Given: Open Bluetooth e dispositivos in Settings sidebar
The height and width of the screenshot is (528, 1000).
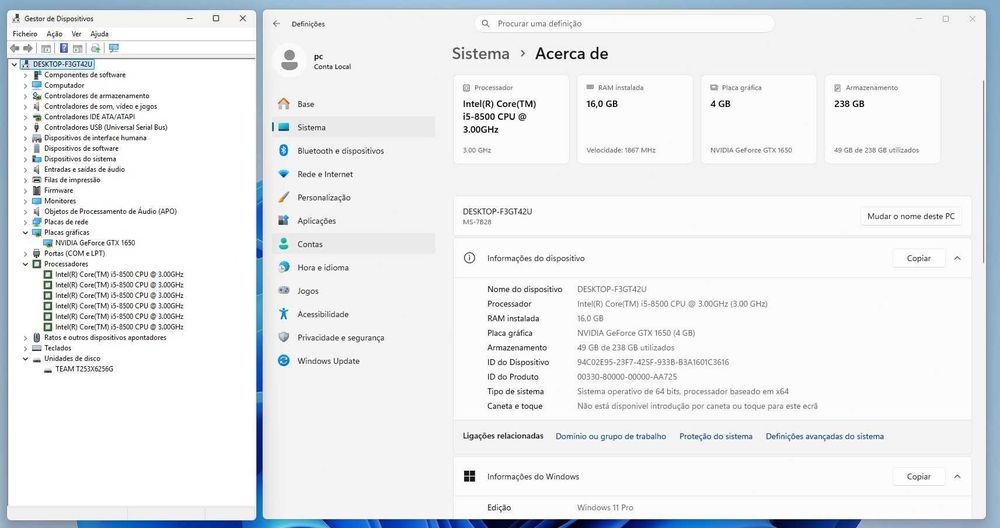Looking at the screenshot, I should pos(354,150).
